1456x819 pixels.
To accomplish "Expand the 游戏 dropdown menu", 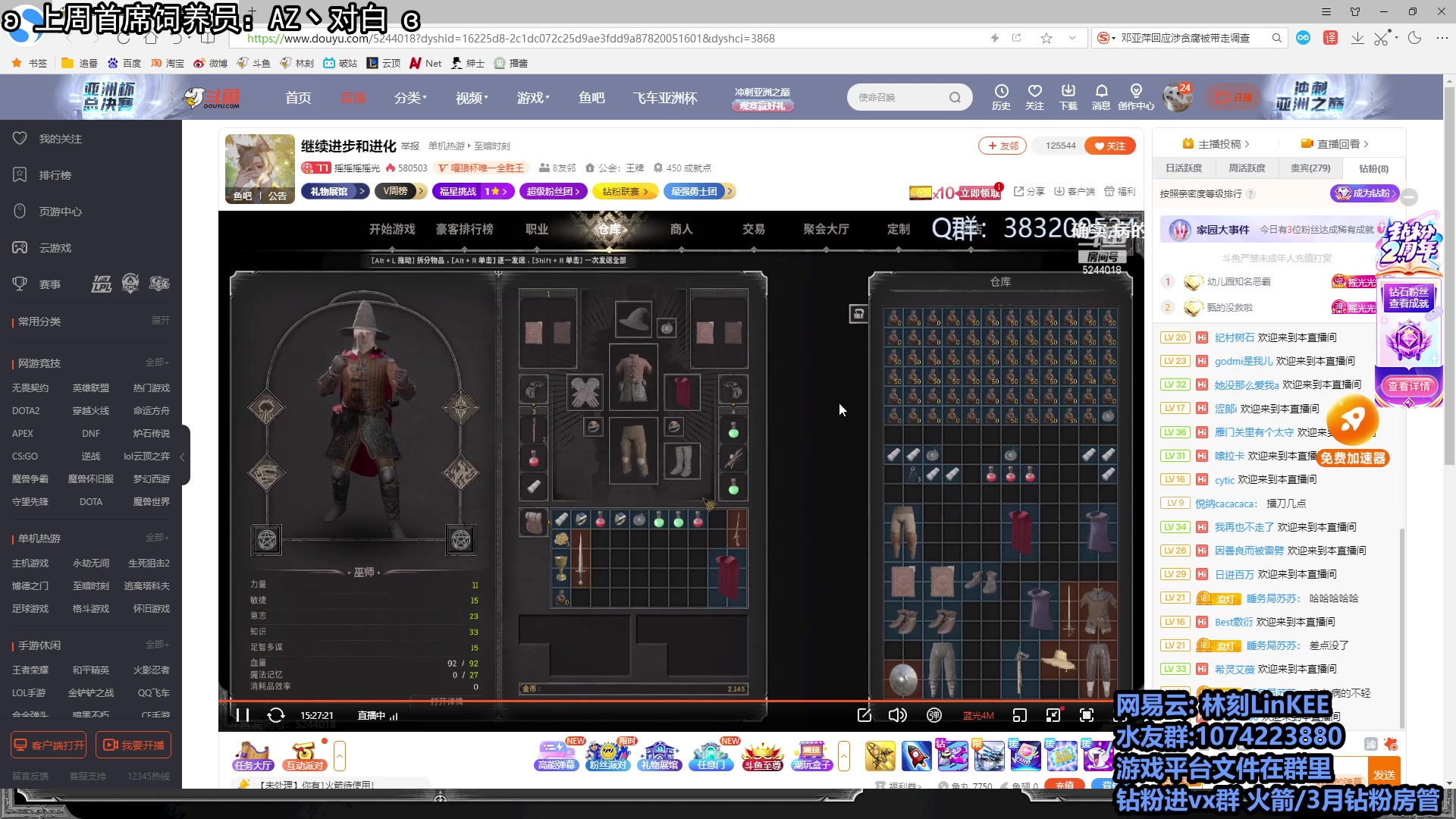I will [x=533, y=98].
